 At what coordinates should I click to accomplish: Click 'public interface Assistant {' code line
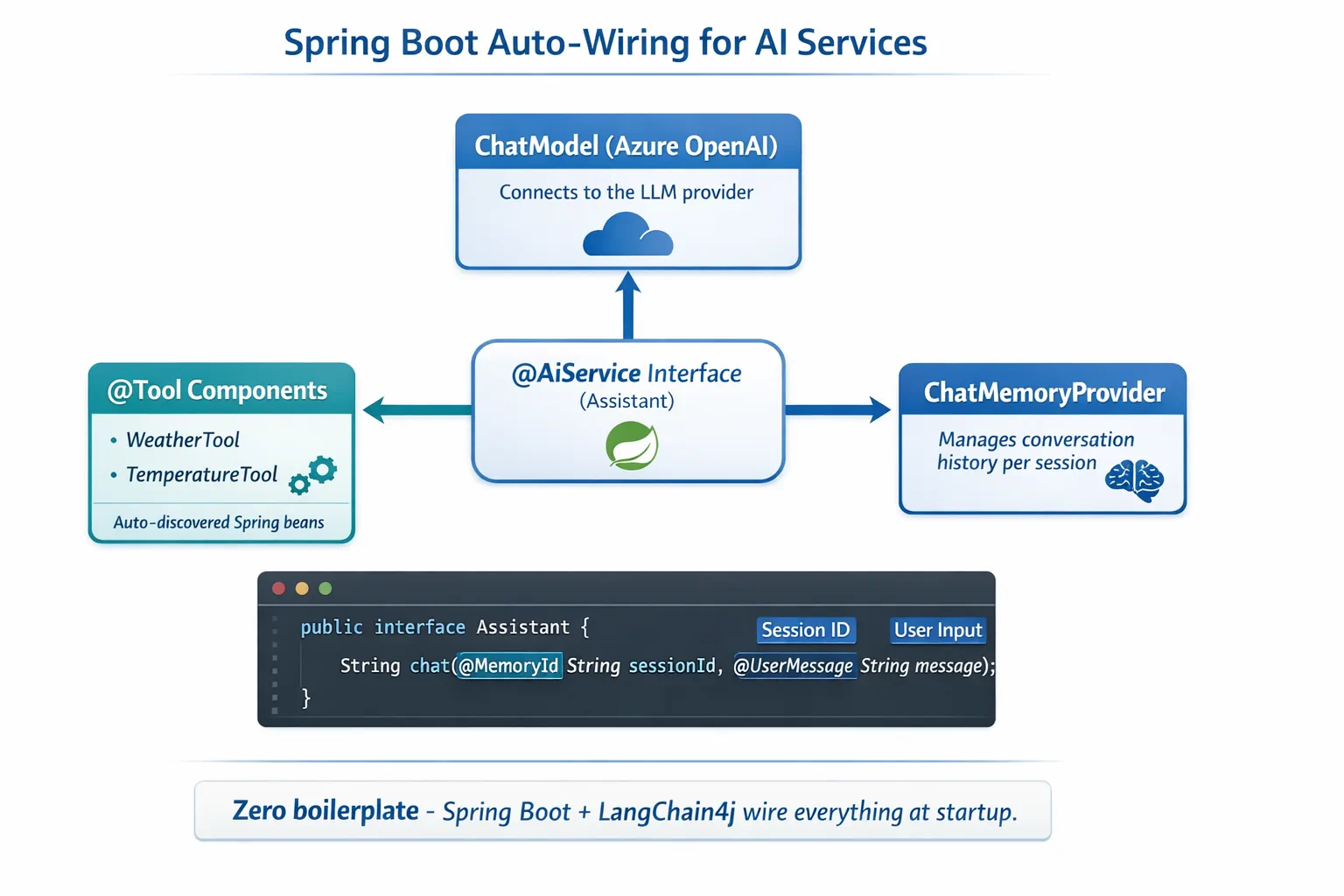(x=444, y=627)
